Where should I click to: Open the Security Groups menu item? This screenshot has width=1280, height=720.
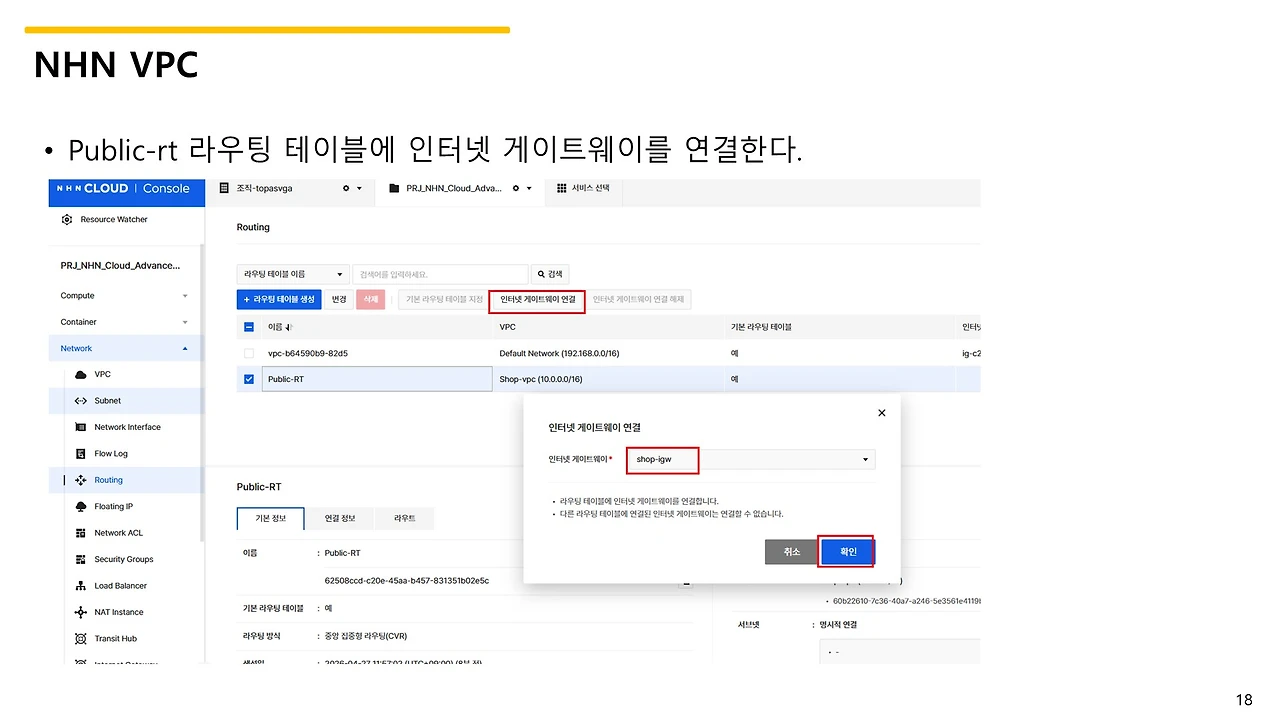126,560
